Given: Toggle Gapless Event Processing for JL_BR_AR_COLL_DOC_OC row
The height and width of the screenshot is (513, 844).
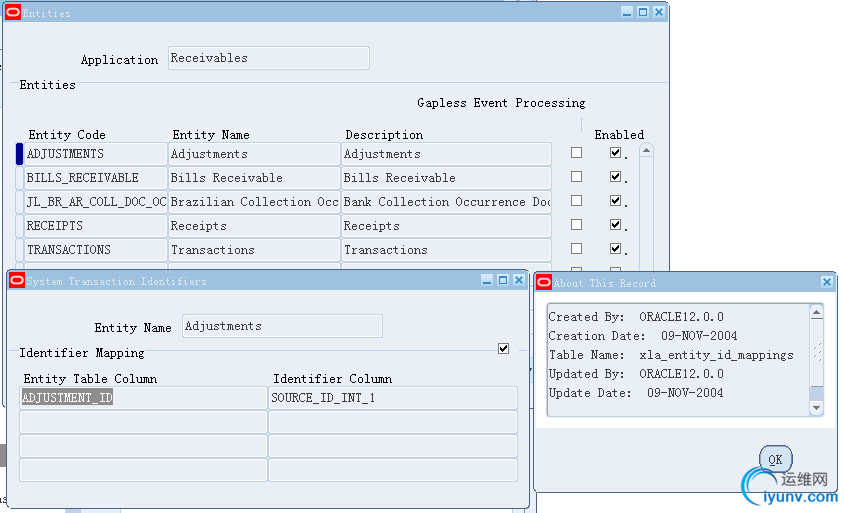Looking at the screenshot, I should 576,201.
